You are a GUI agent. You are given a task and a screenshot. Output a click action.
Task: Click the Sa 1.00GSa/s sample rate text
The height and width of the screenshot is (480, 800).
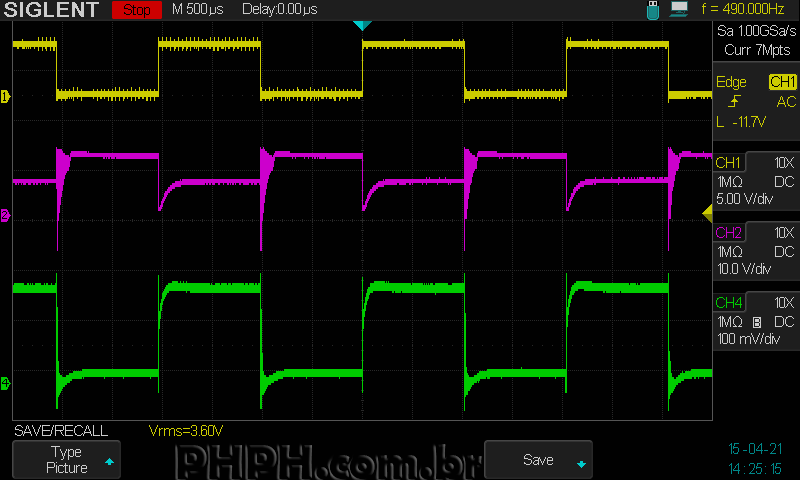(756, 31)
